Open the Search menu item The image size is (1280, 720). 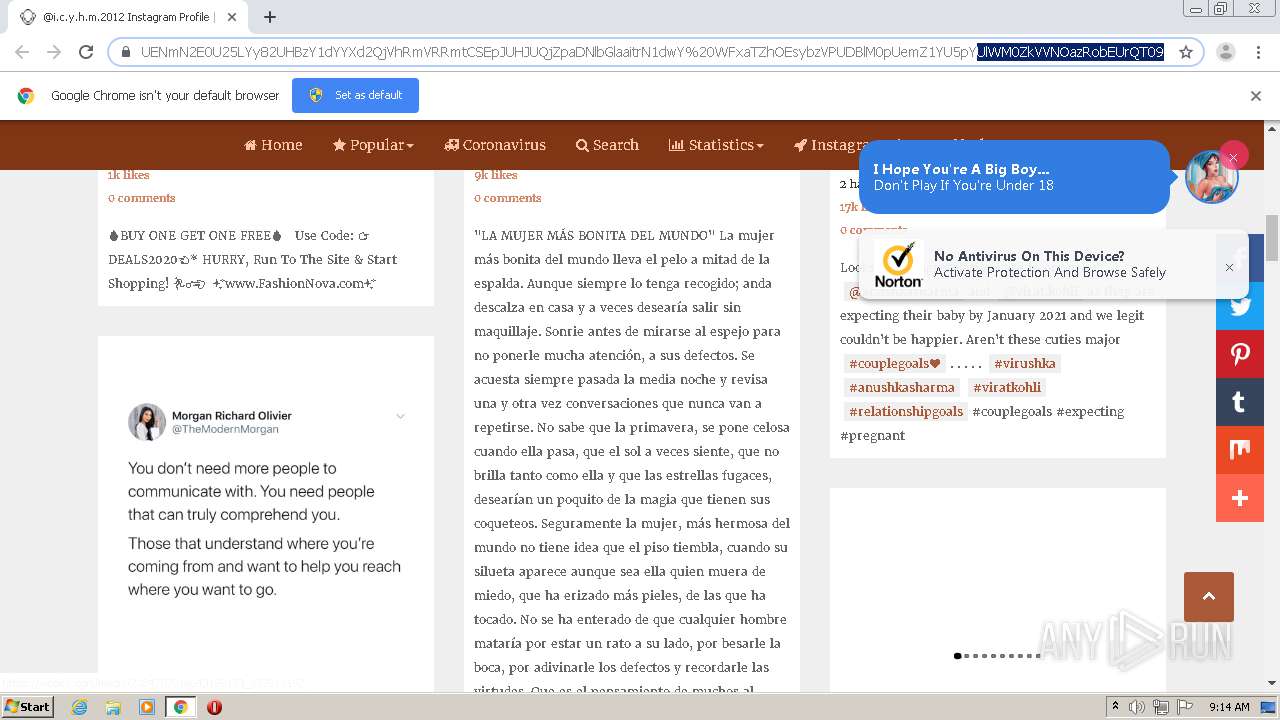[x=607, y=145]
